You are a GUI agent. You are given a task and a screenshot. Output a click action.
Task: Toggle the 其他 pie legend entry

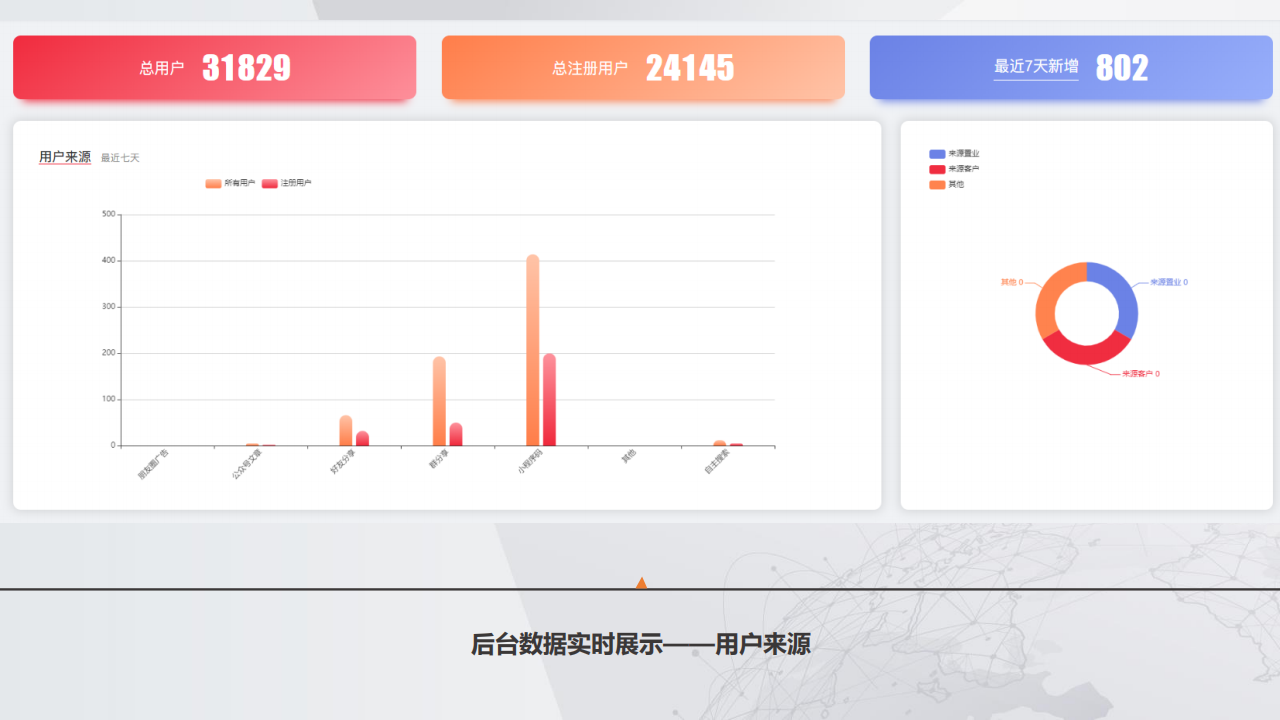947,184
